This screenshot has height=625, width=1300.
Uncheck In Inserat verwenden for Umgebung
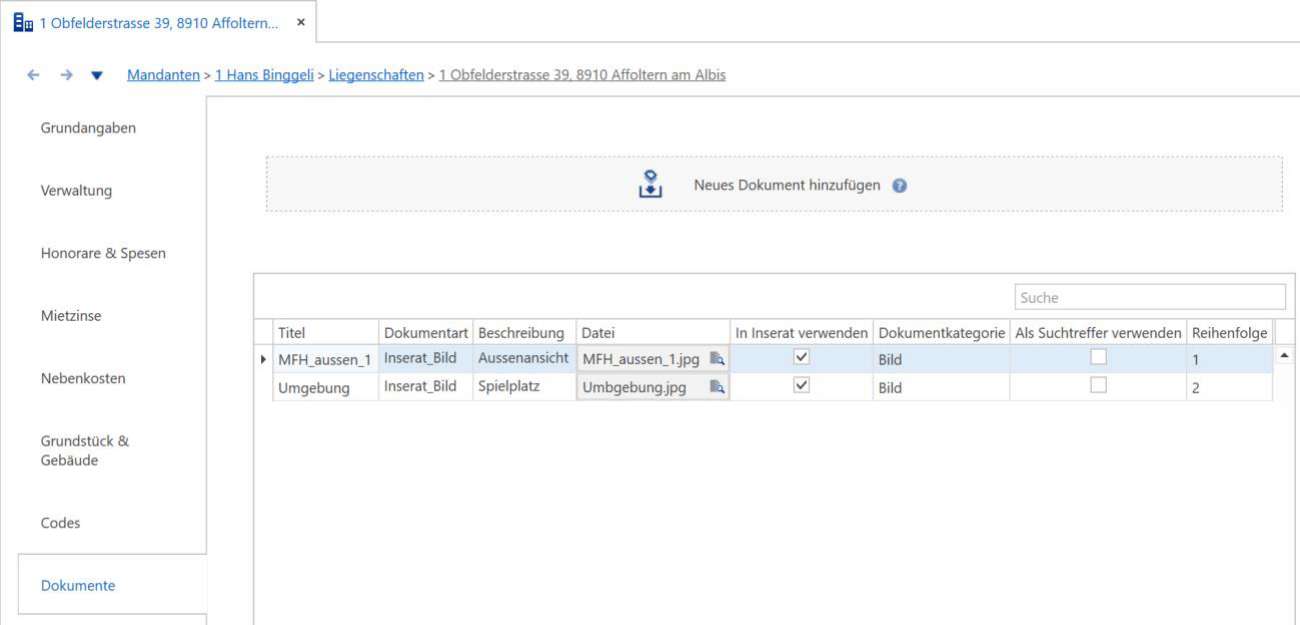[x=801, y=387]
